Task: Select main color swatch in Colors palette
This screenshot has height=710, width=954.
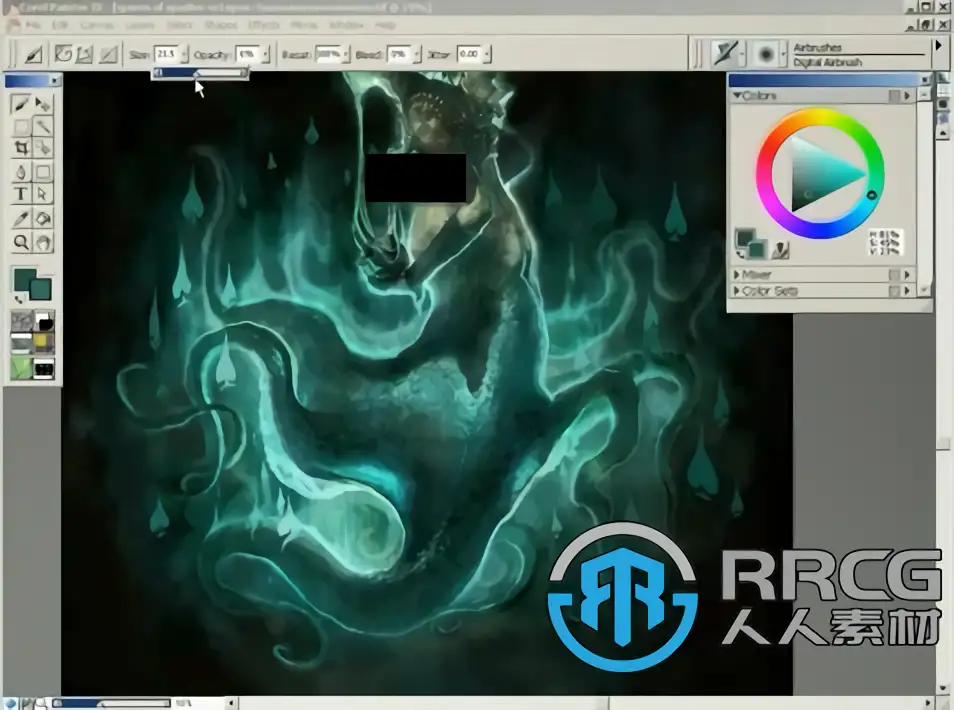Action: coord(744,238)
